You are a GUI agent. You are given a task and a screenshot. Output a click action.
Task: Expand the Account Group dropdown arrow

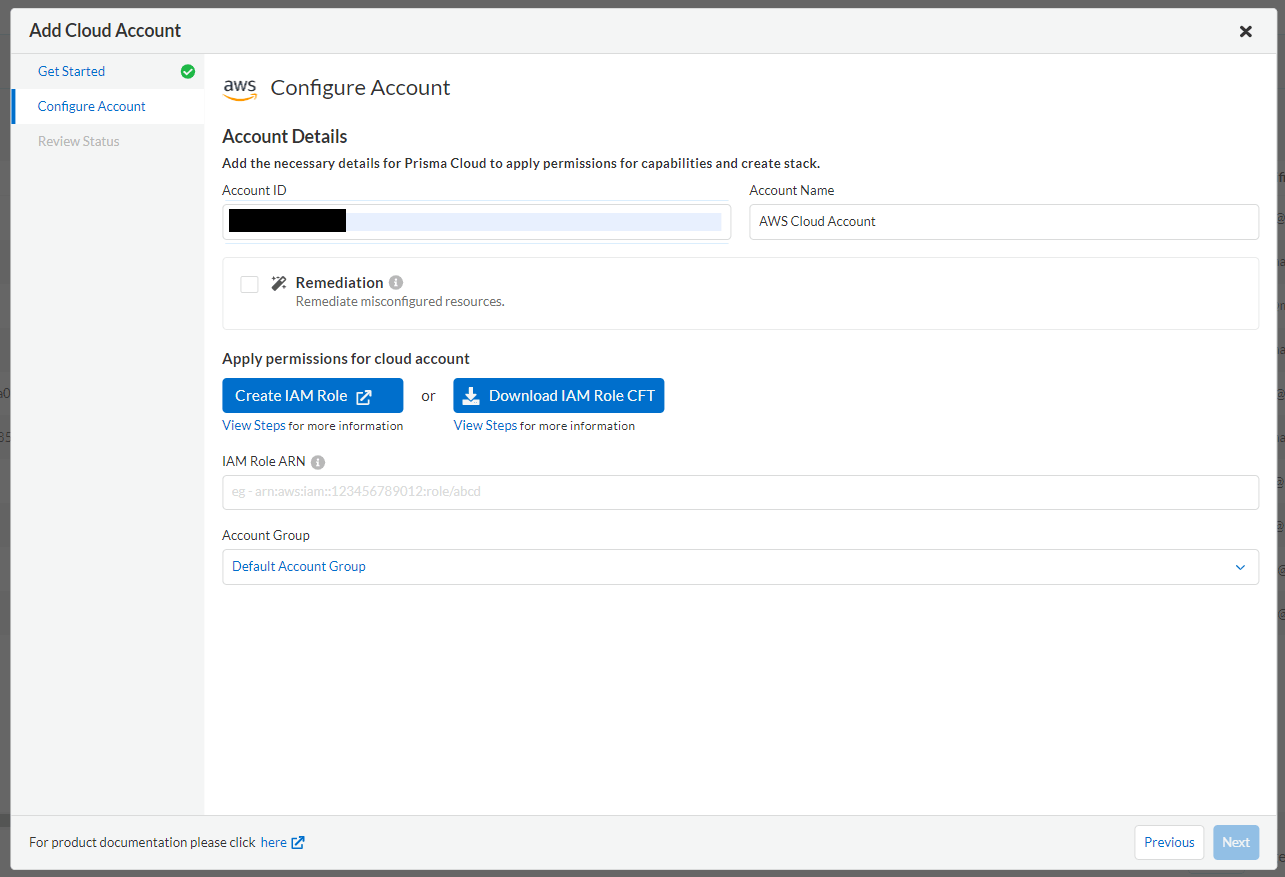(1240, 567)
